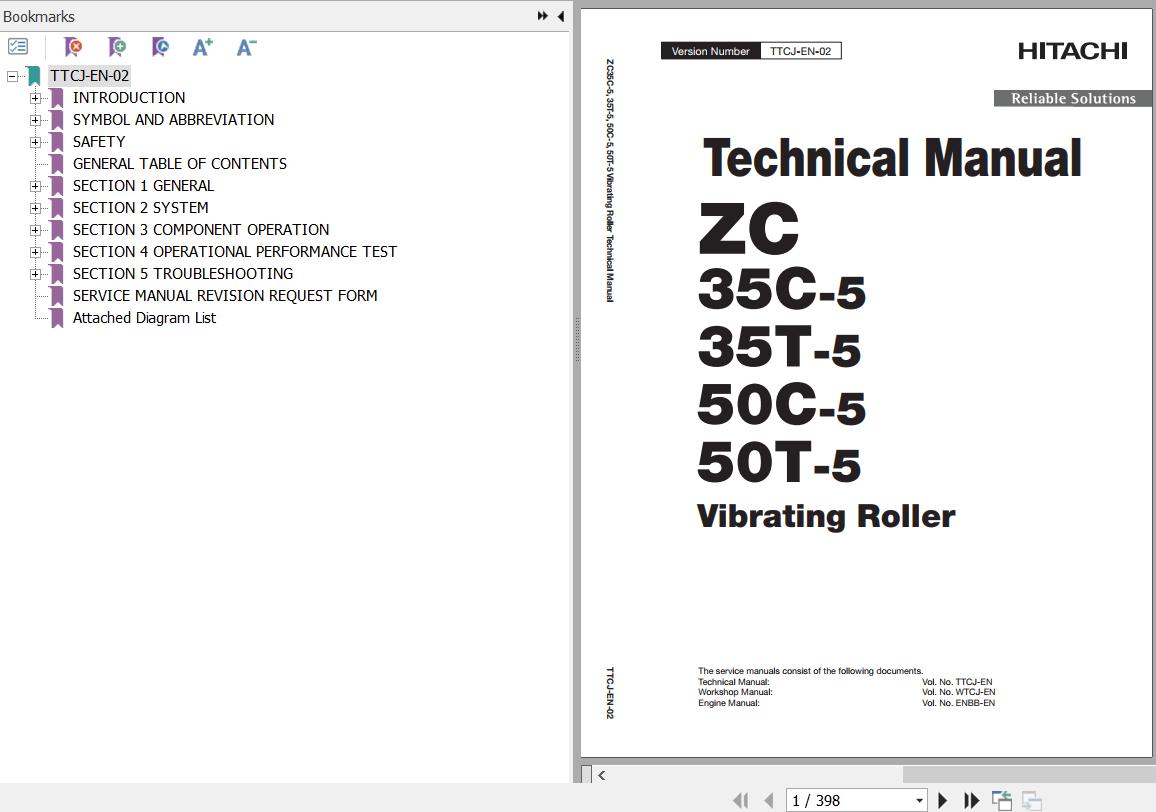Click the Bookmarks panel title

39,16
